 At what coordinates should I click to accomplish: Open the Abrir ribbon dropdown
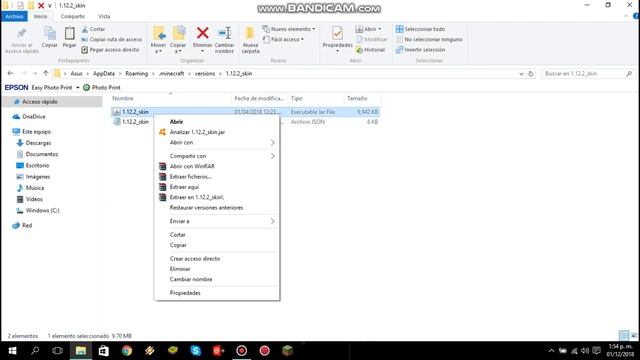click(x=368, y=29)
